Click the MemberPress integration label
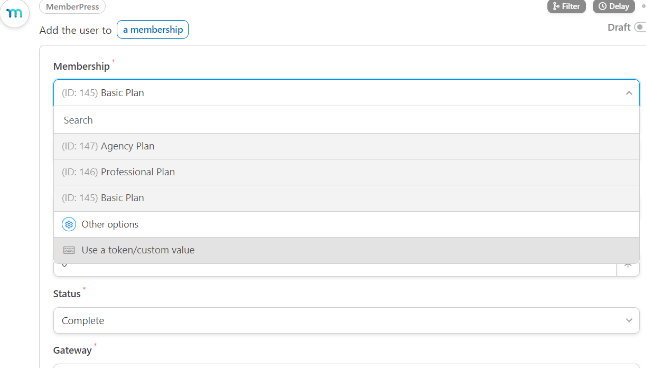 coord(73,7)
